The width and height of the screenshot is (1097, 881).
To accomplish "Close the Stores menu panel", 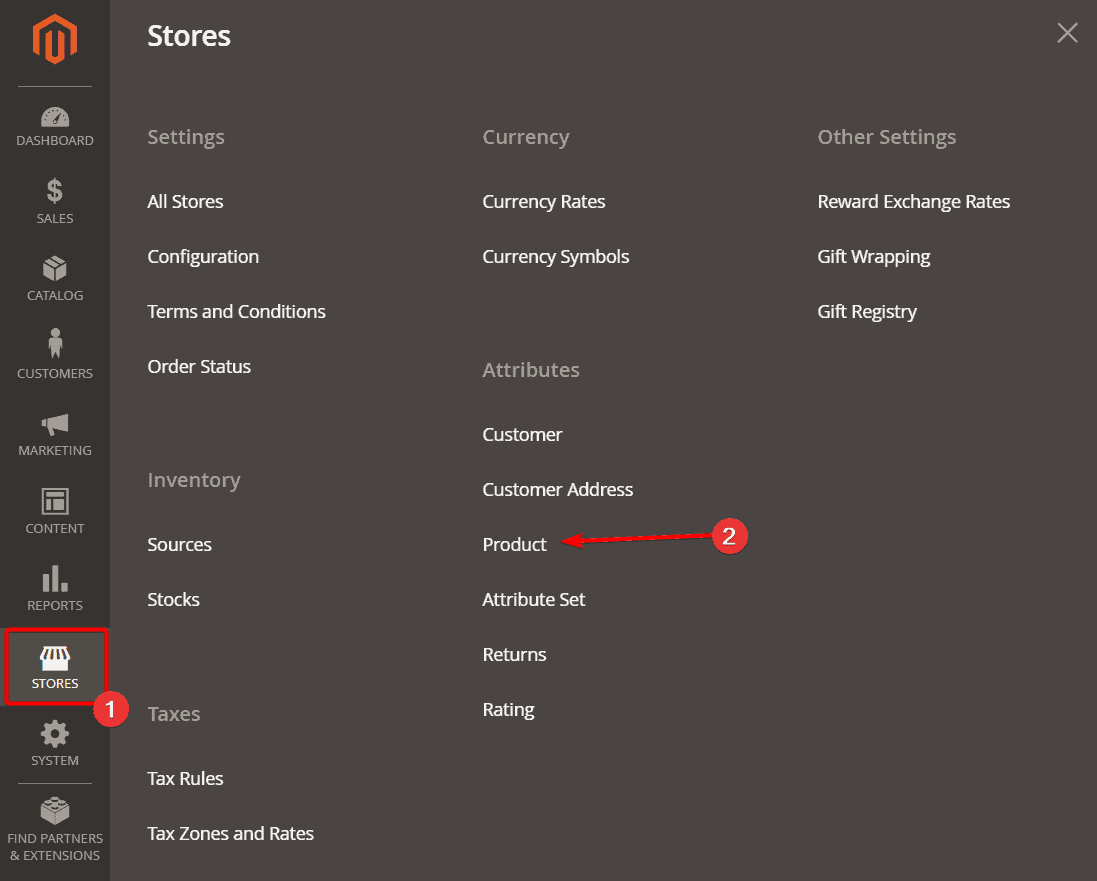I will [x=1067, y=32].
